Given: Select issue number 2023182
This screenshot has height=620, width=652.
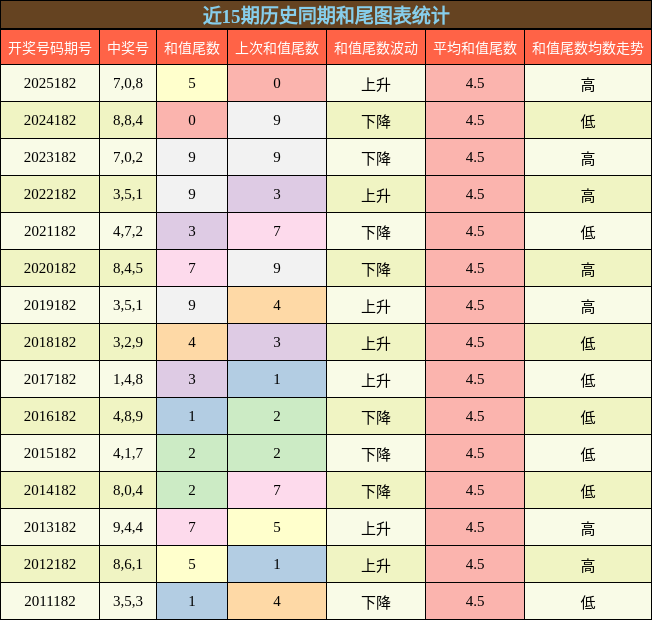Looking at the screenshot, I should pos(50,157).
